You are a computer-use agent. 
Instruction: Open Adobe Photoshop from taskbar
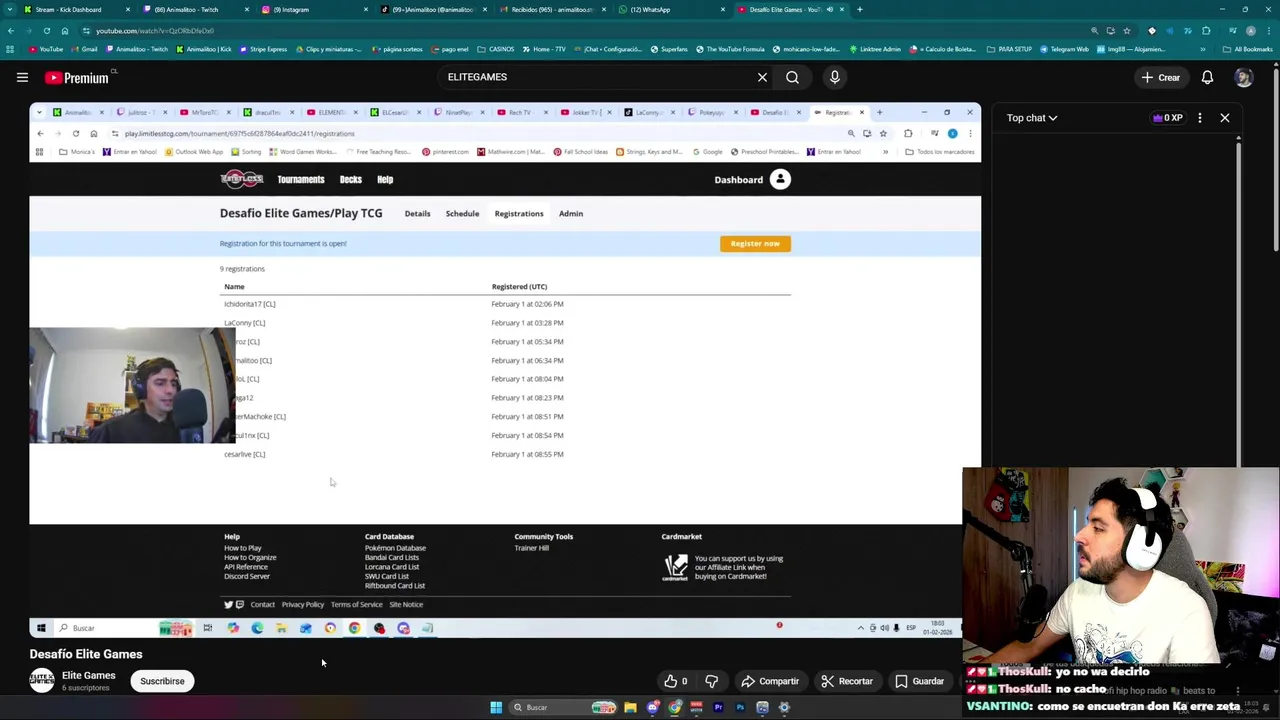coord(740,707)
